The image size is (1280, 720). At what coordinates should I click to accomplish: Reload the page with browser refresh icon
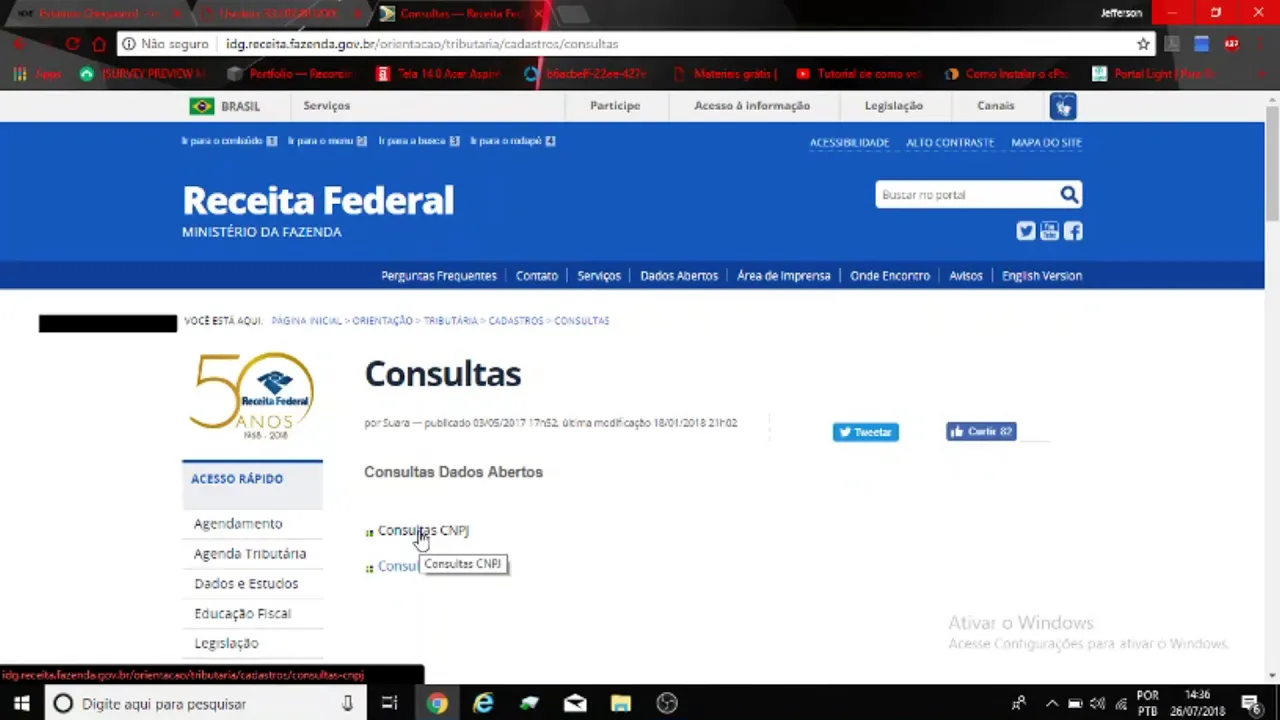coord(72,44)
